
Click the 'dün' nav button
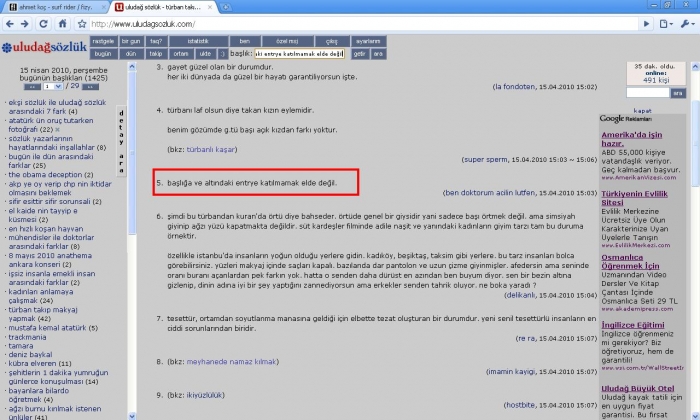pyautogui.click(x=131, y=54)
